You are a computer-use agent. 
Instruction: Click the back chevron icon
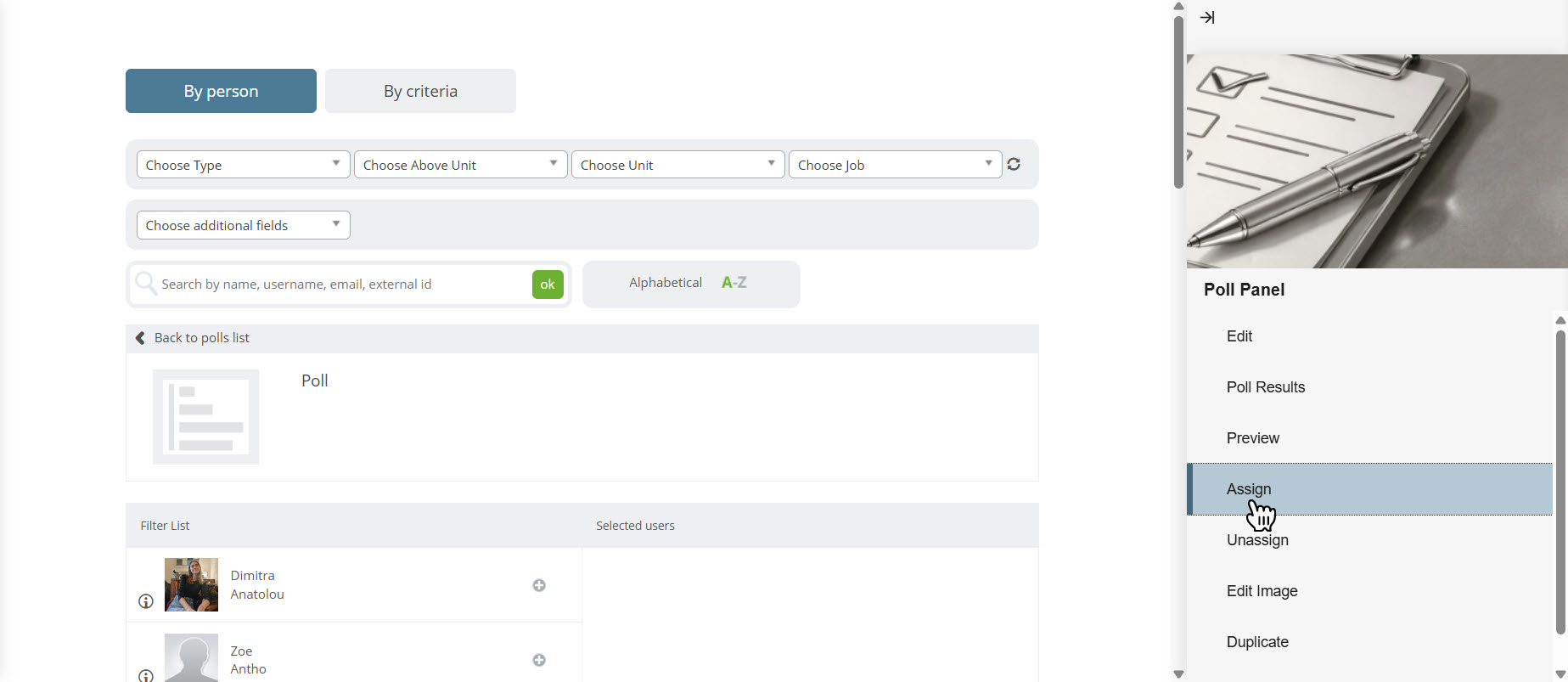coord(140,338)
